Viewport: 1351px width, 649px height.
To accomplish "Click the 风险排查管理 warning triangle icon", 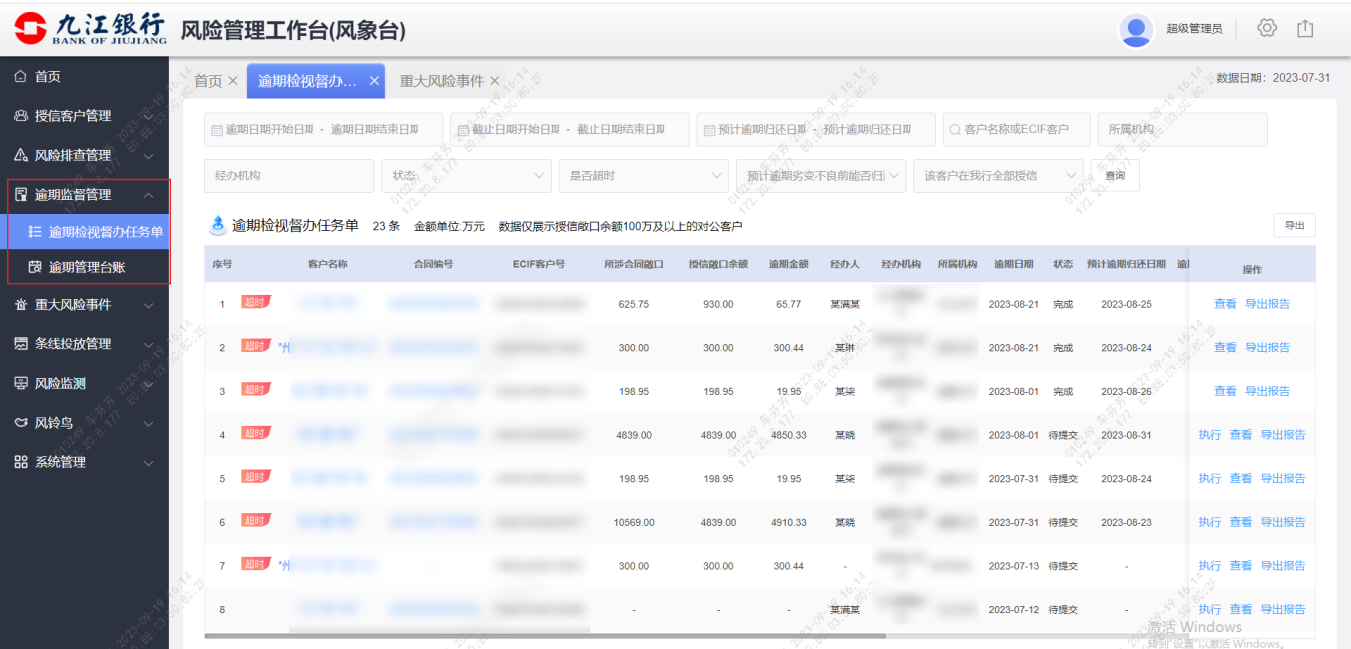I will tap(21, 155).
